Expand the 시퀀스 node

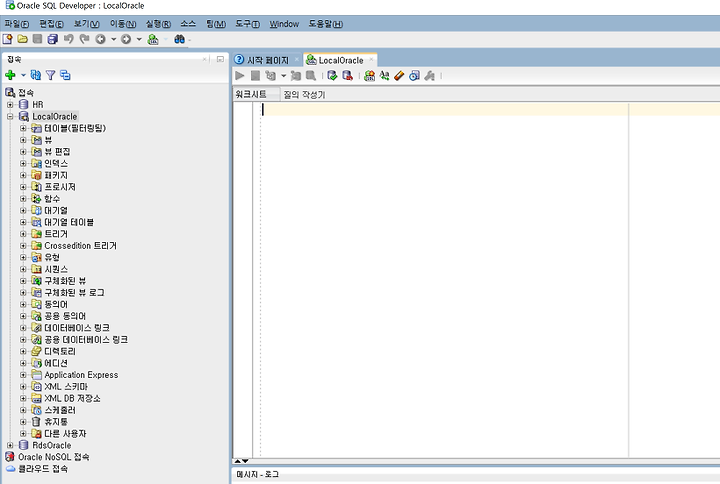tap(23, 269)
